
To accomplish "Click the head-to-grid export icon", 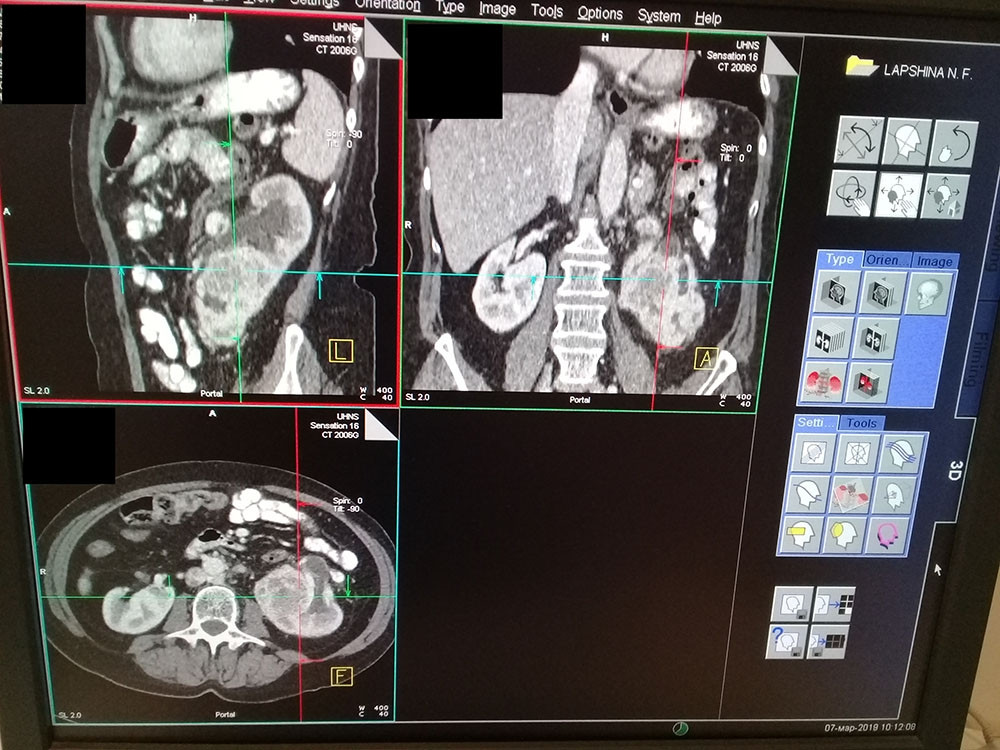I will (833, 604).
